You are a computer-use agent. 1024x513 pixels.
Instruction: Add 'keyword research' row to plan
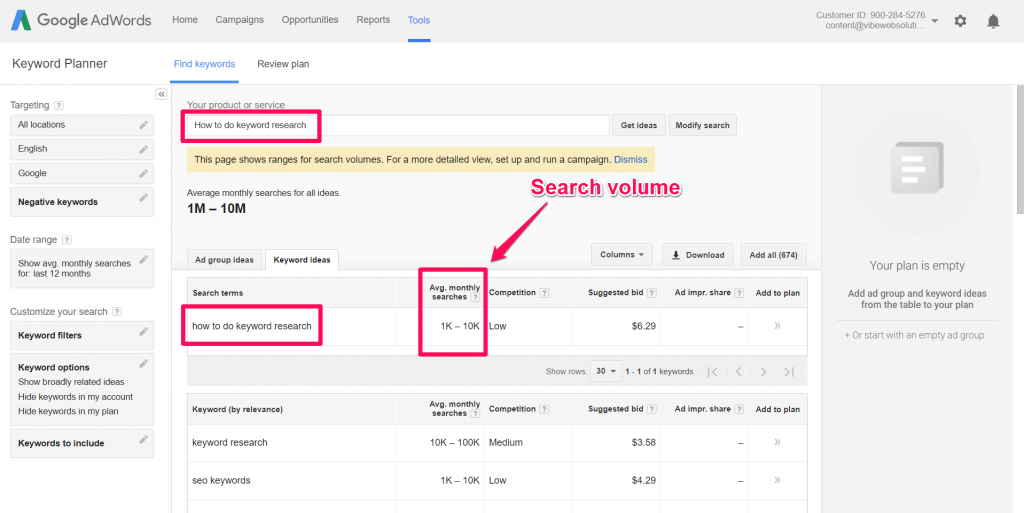pos(777,443)
